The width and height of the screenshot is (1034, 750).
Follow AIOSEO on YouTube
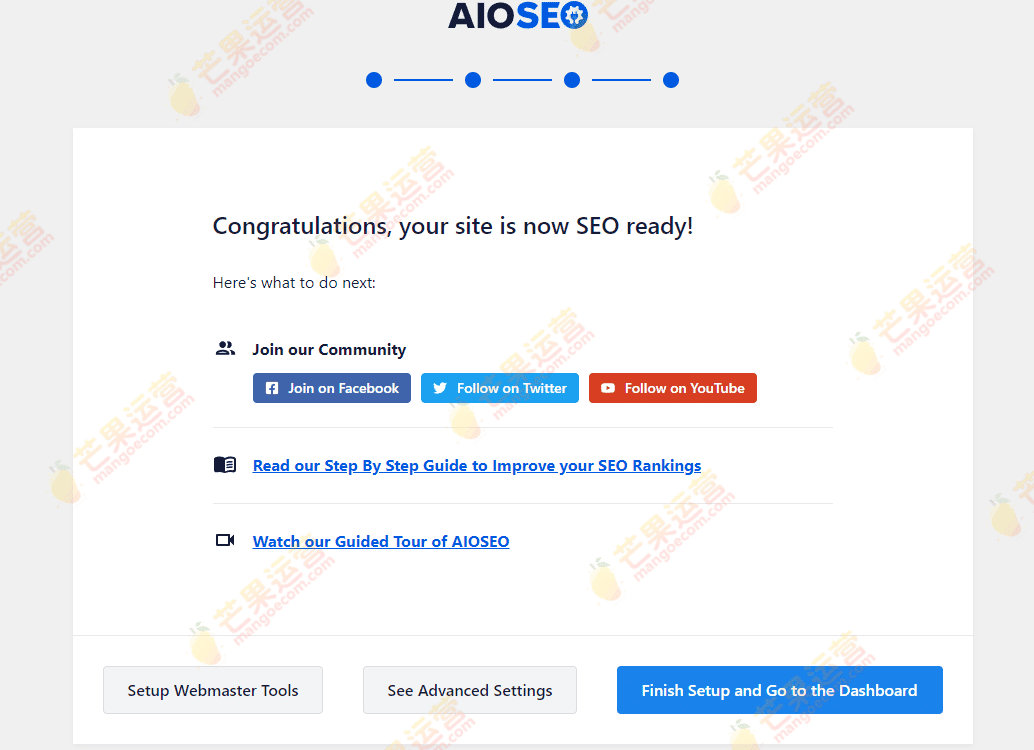coord(672,388)
